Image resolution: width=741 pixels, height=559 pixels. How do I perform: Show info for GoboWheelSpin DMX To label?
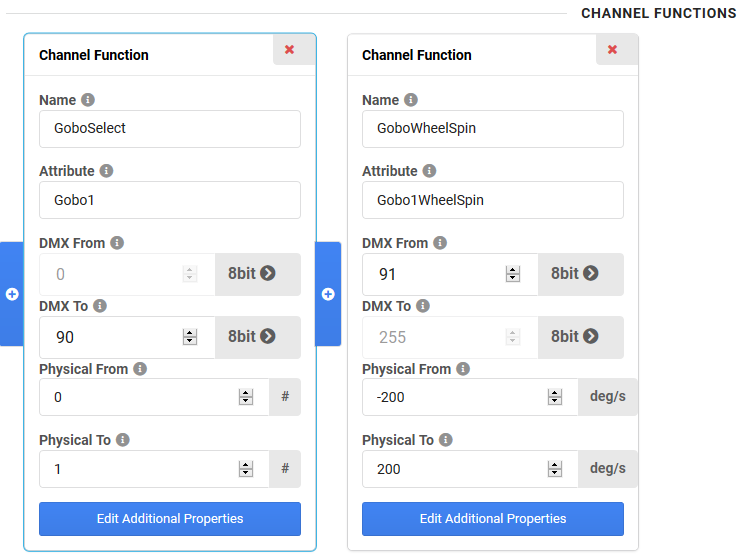click(x=423, y=306)
